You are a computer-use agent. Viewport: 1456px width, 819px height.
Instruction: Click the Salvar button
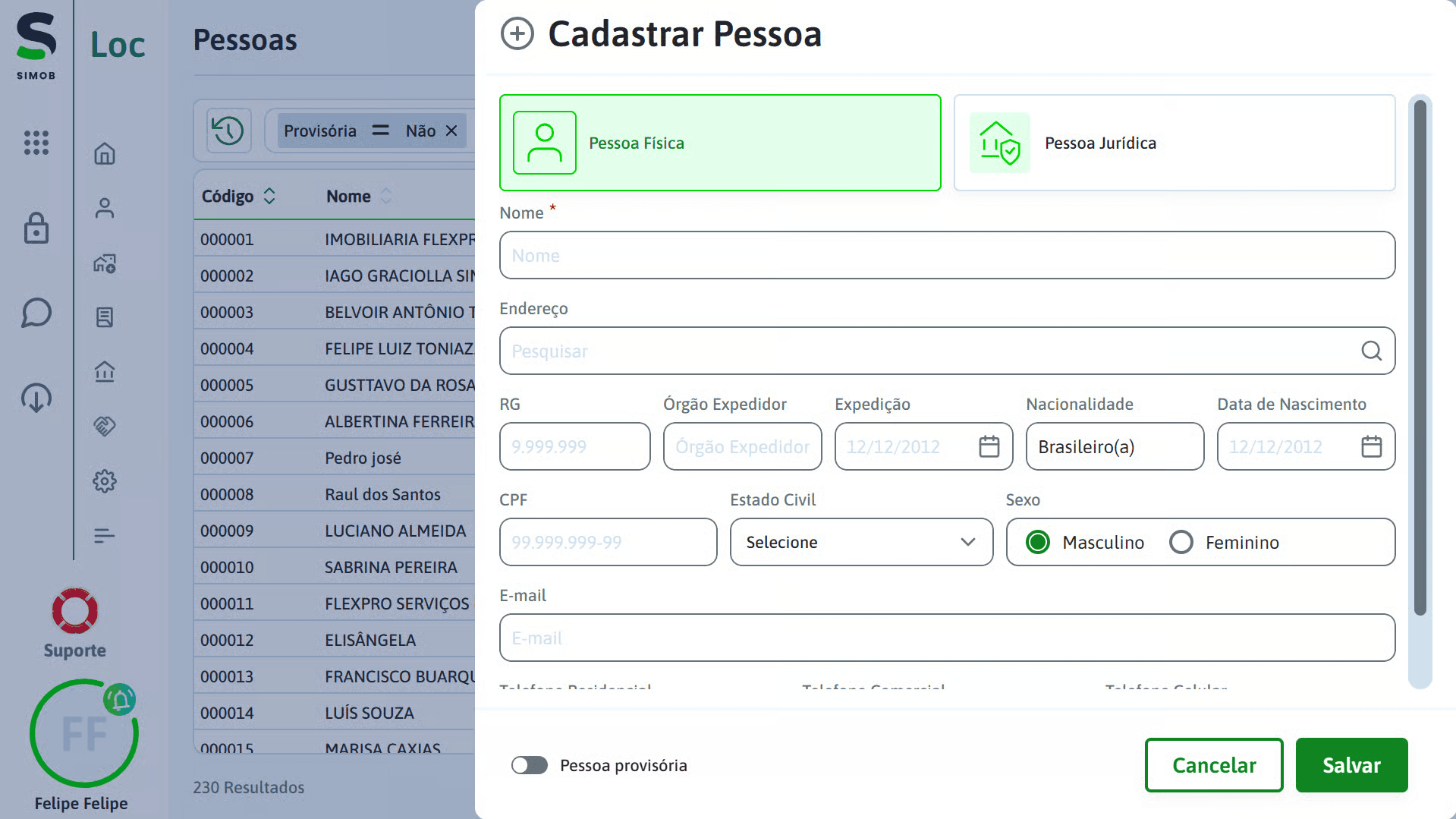point(1351,765)
